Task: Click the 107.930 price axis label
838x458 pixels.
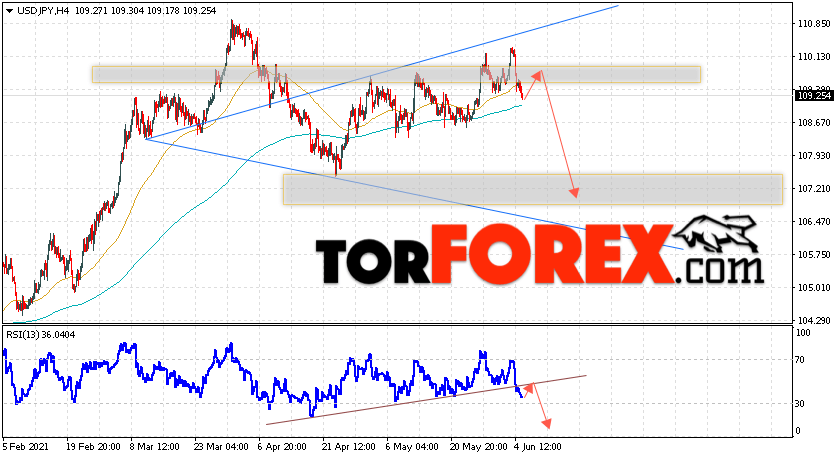Action: (813, 156)
